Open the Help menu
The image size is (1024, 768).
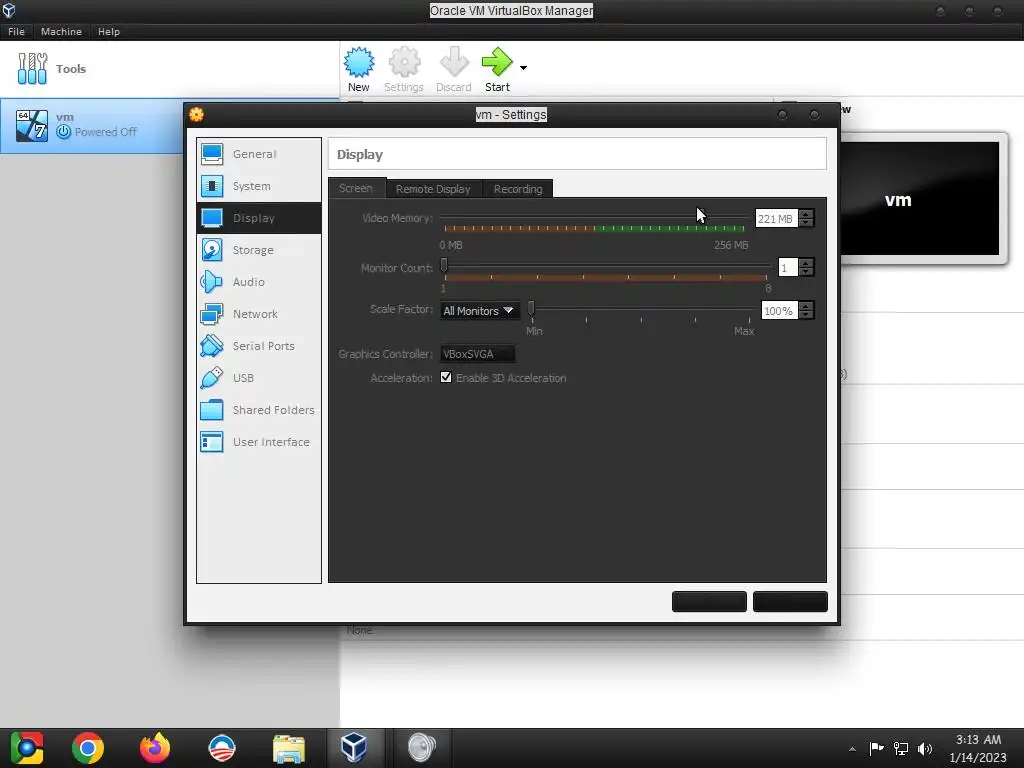tap(109, 31)
